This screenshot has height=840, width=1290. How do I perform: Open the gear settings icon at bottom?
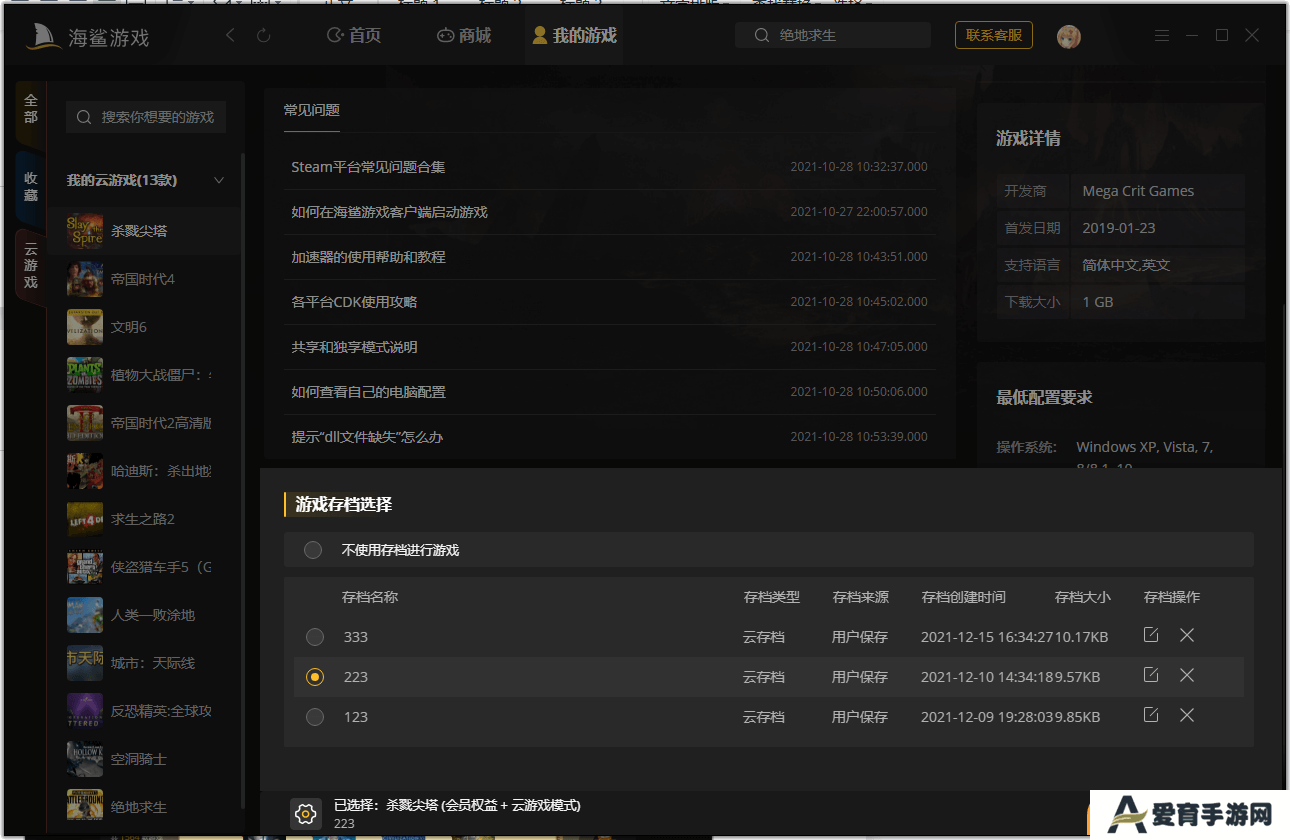pos(306,813)
